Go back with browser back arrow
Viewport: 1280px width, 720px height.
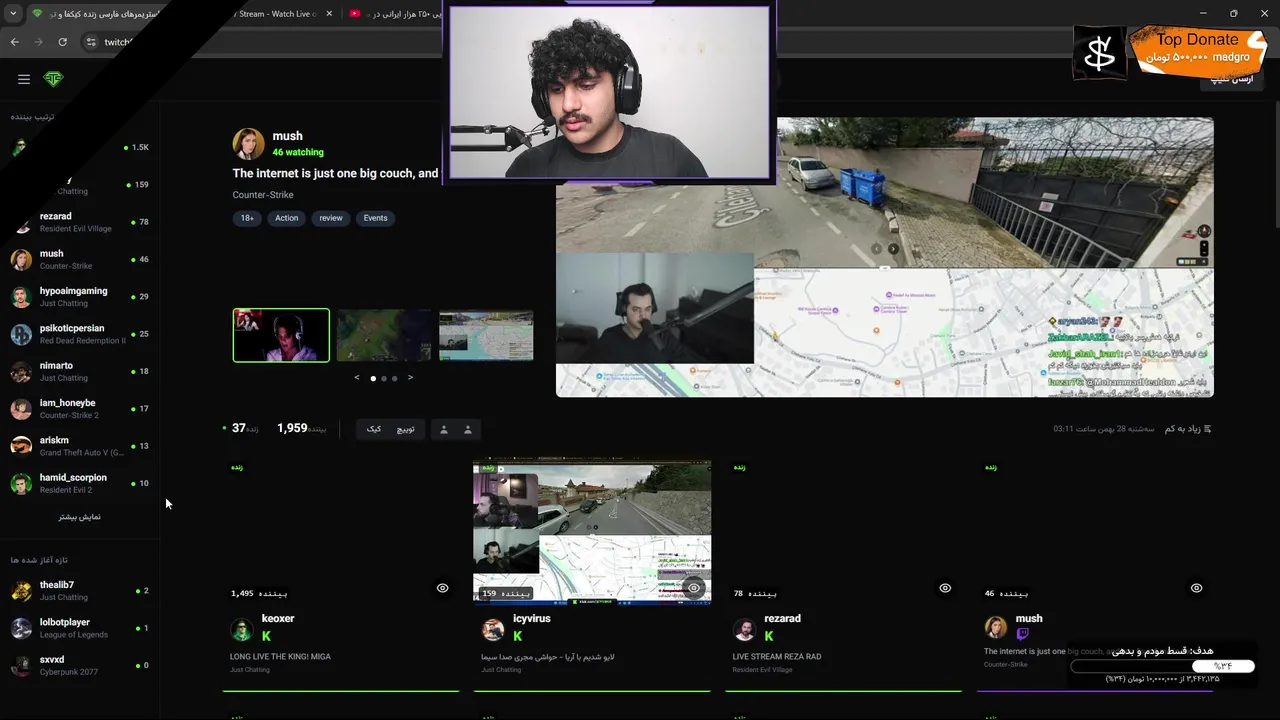pos(14,42)
